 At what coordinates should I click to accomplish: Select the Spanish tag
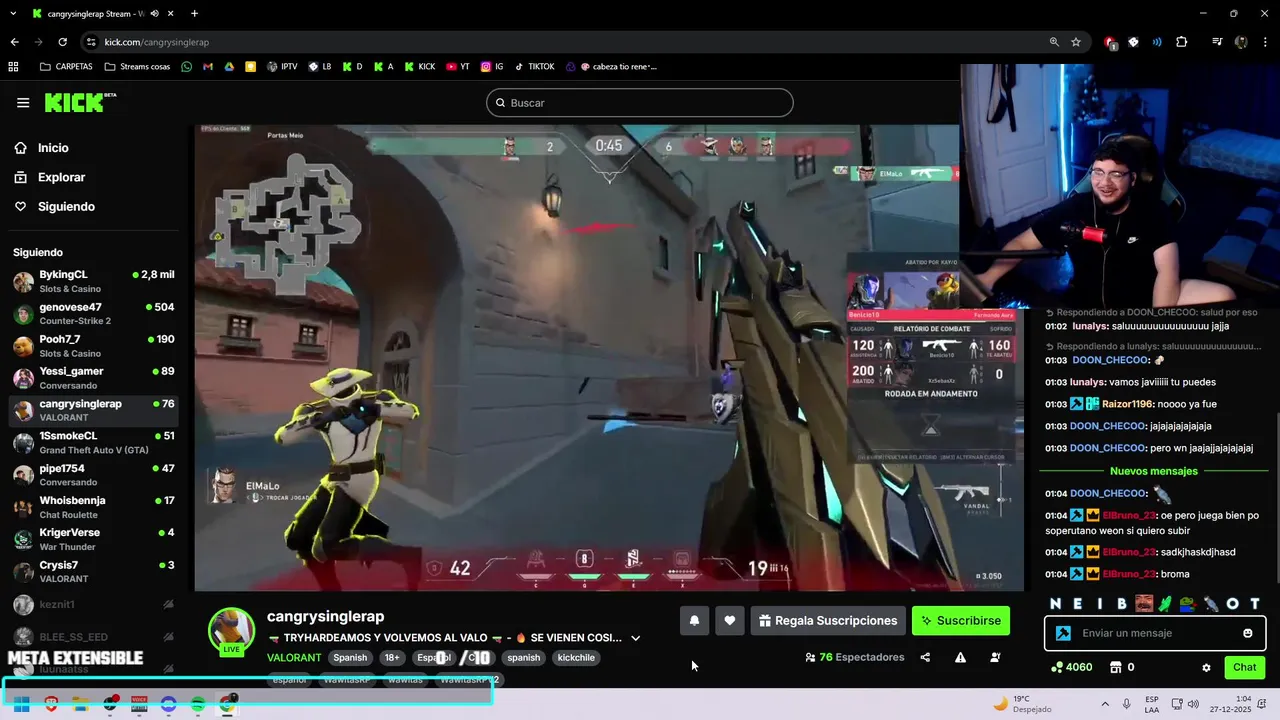tap(350, 658)
